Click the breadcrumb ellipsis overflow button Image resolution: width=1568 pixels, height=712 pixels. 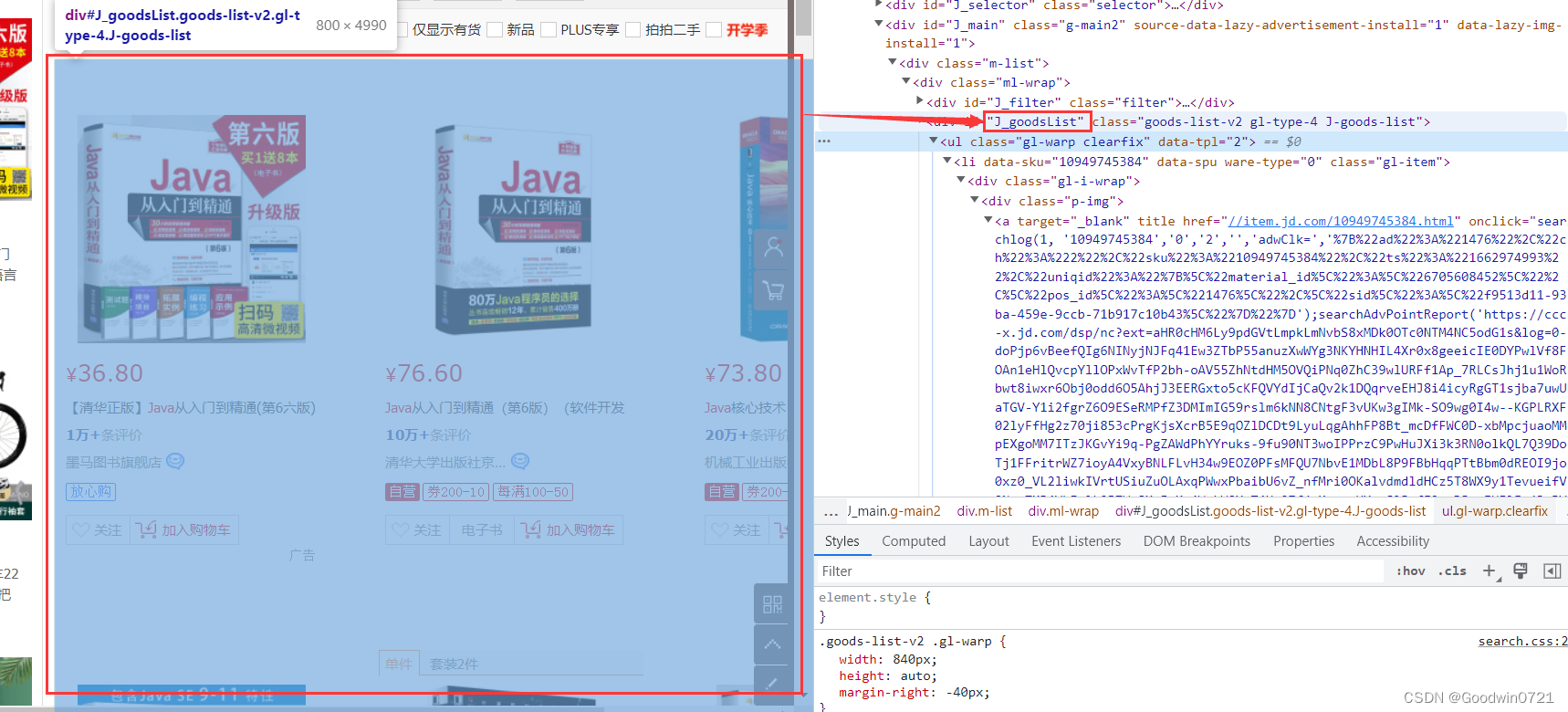(831, 511)
